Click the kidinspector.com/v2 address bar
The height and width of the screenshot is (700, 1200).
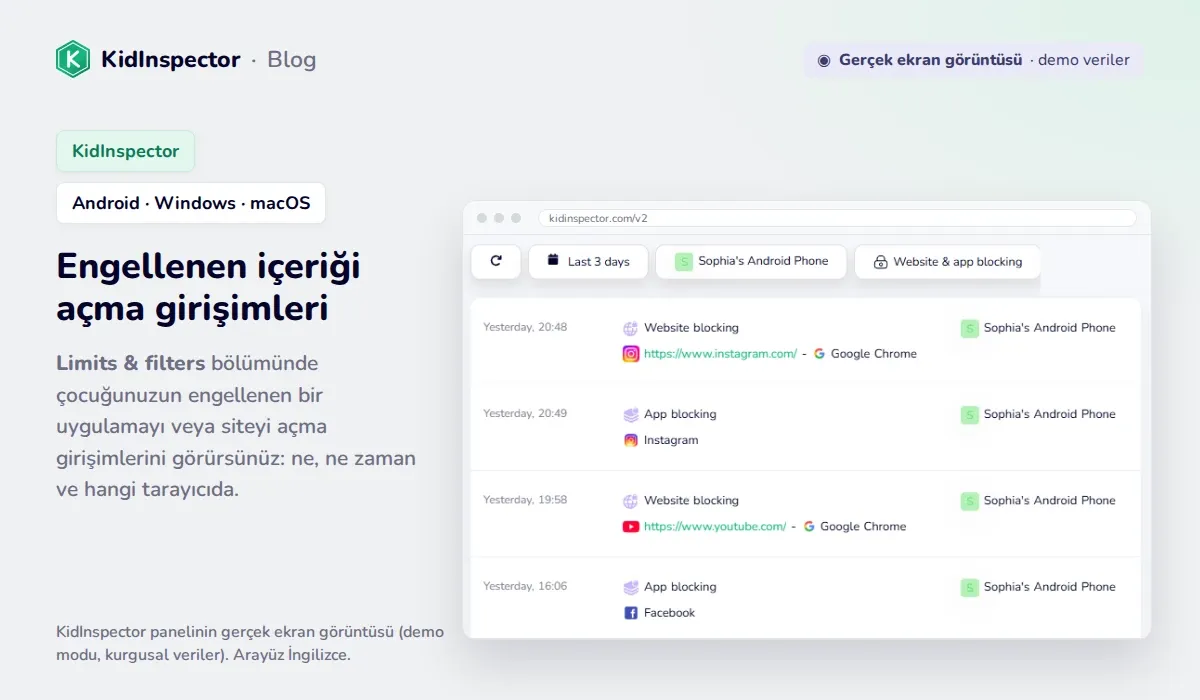[837, 217]
